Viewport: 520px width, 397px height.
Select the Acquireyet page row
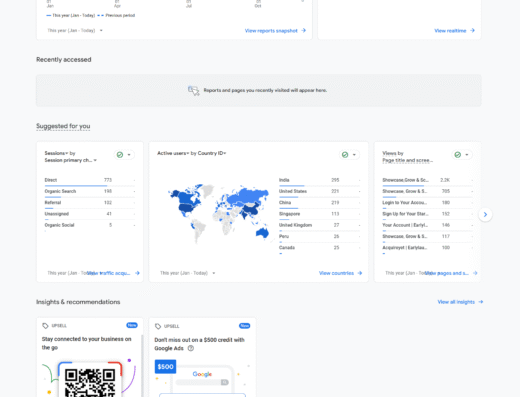[428, 248]
